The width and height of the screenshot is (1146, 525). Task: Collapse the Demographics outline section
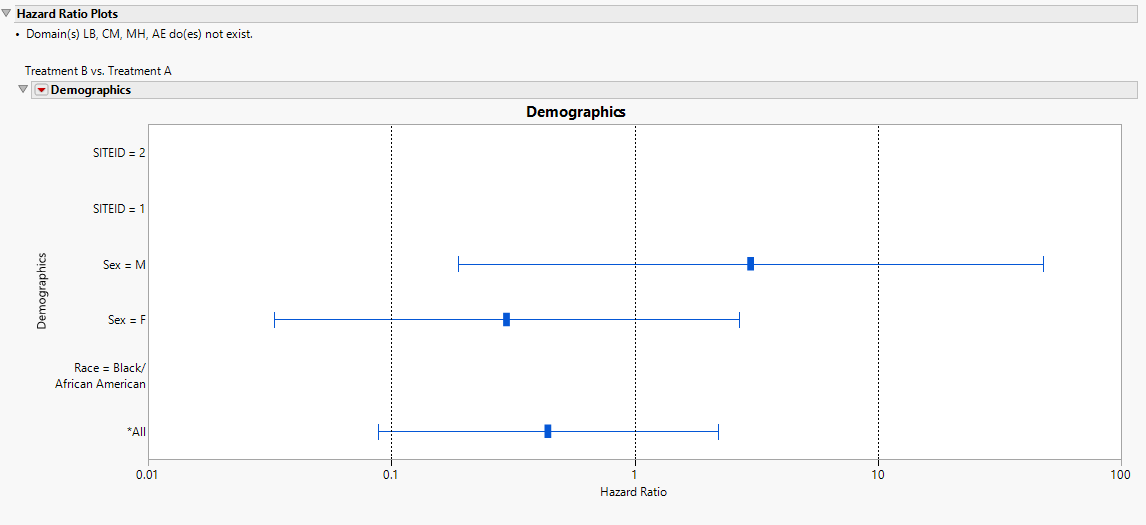[x=23, y=90]
